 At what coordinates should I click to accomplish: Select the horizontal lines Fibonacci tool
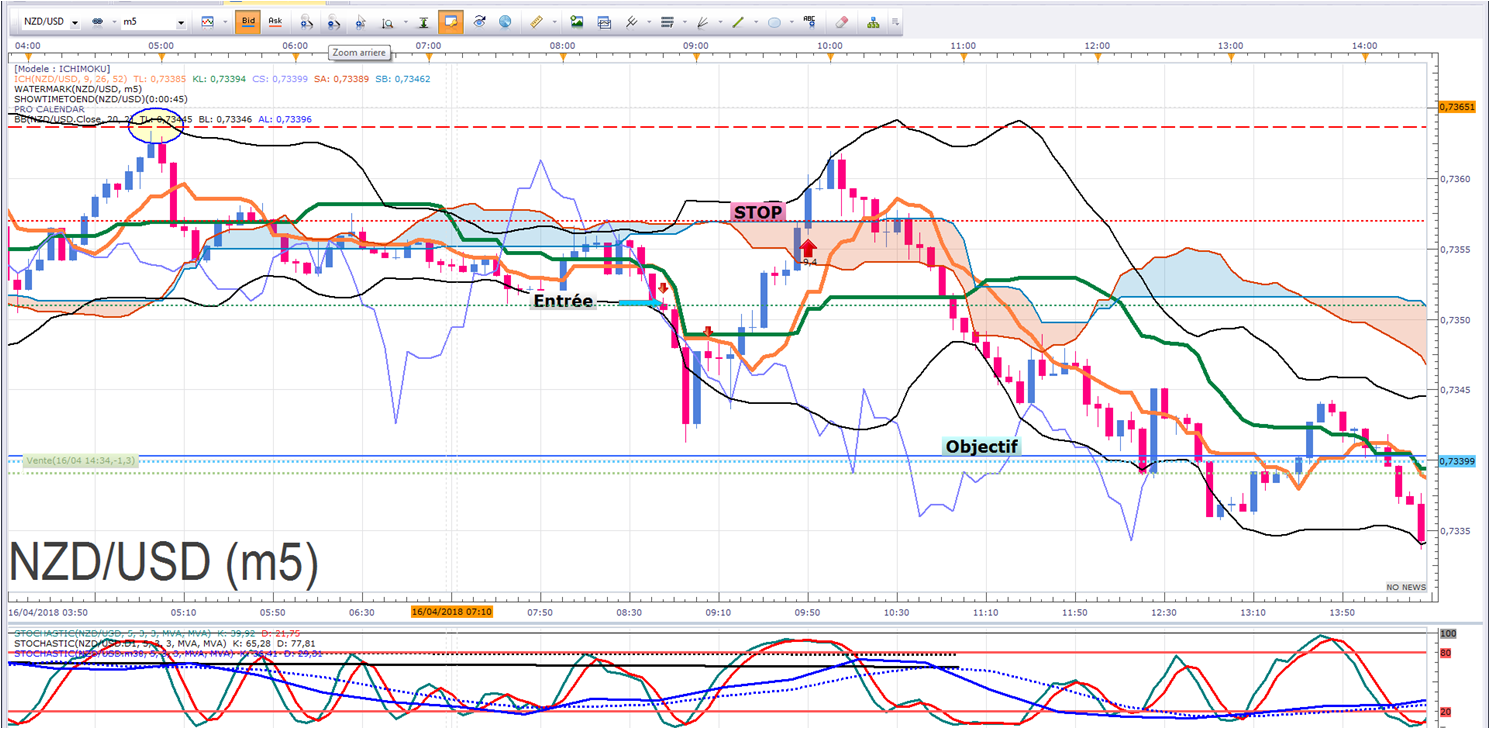click(x=667, y=21)
